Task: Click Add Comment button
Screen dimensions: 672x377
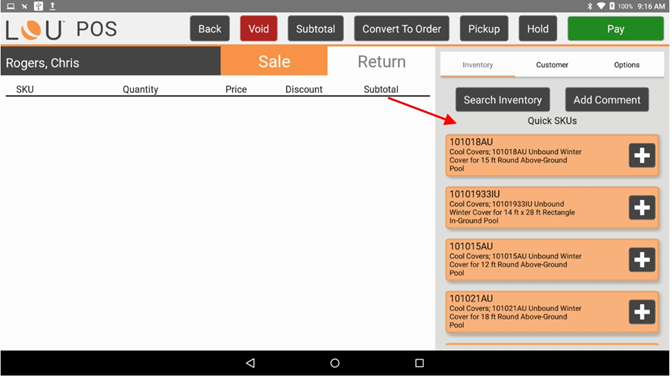Action: [608, 100]
